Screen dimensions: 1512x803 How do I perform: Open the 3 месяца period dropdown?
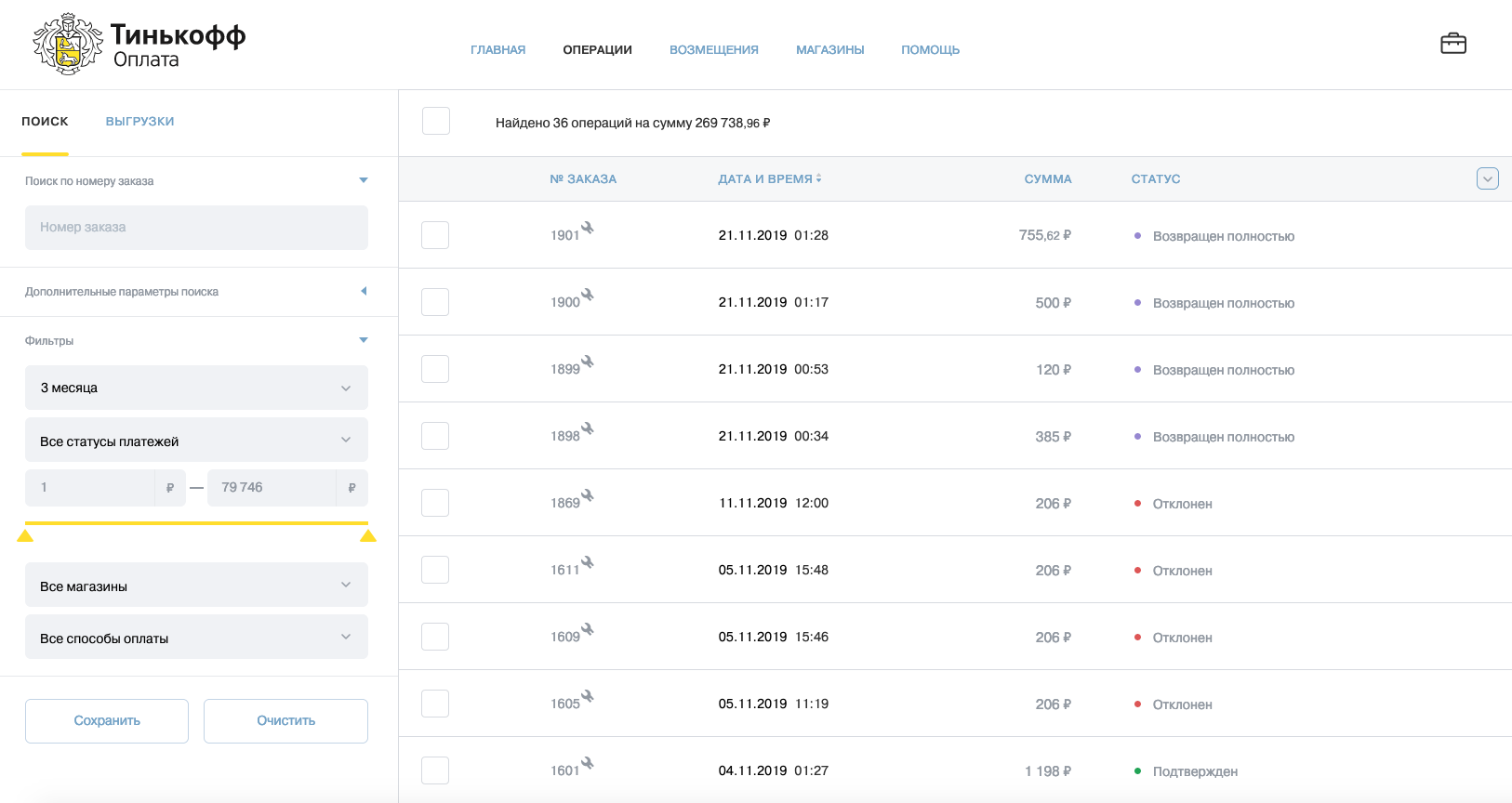196,388
